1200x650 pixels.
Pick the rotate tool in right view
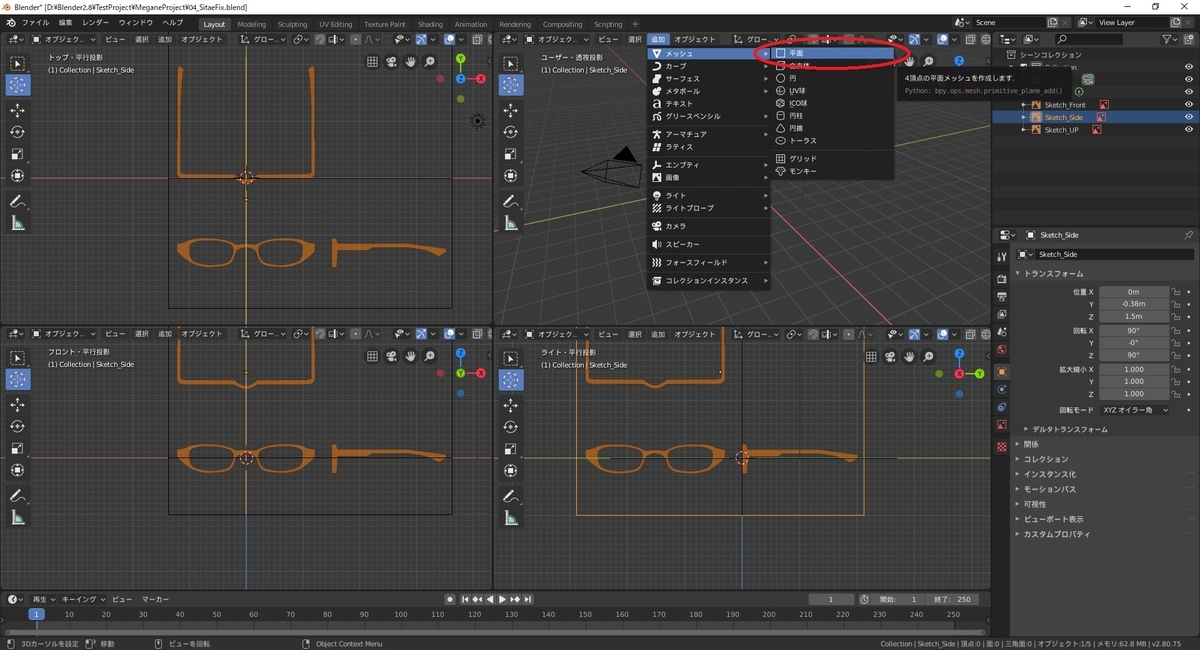pos(511,426)
